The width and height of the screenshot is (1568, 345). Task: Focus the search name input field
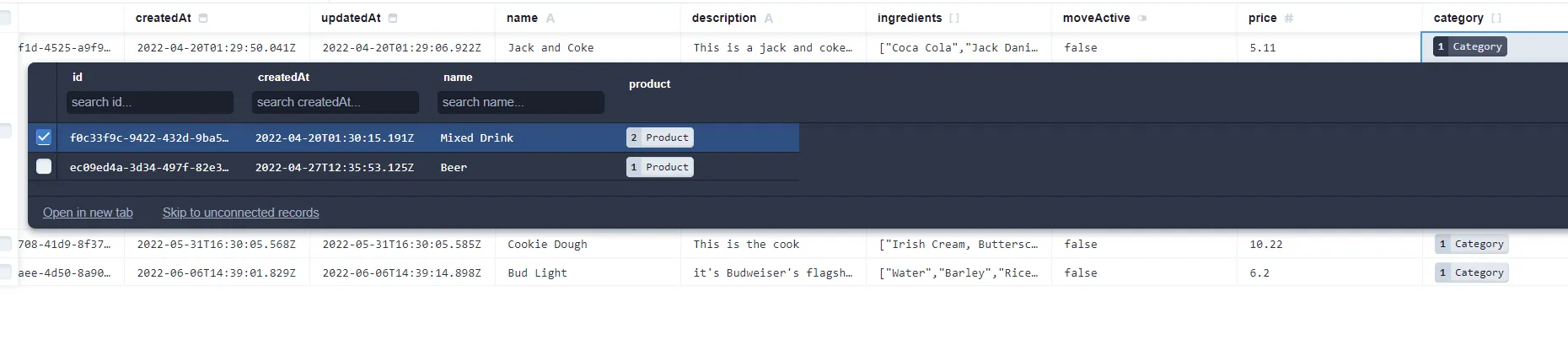point(520,102)
